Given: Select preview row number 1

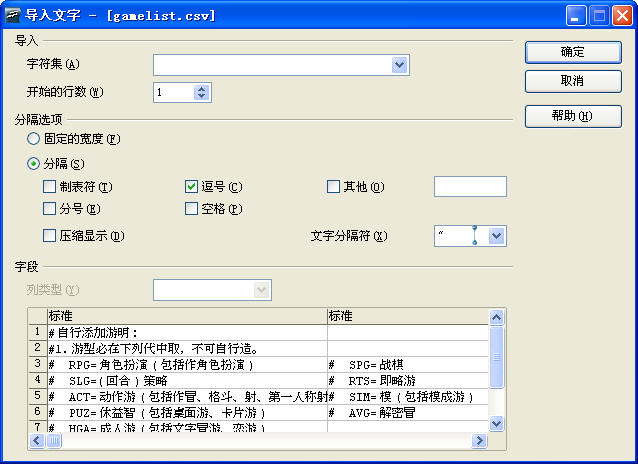Looking at the screenshot, I should click(38, 332).
